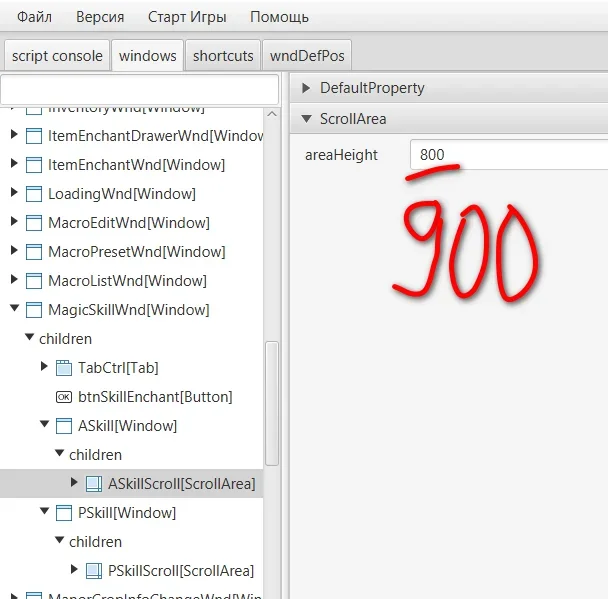
Task: Select TabCtrl[Tab] row text
Action: point(118,368)
